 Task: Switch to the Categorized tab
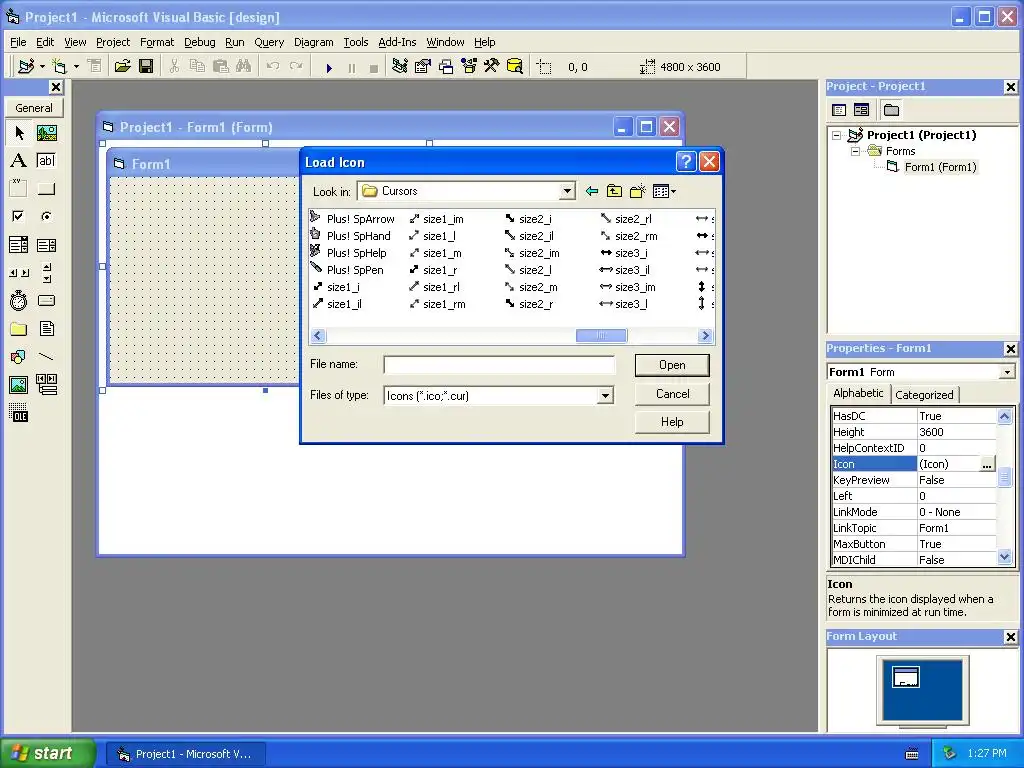(x=924, y=394)
